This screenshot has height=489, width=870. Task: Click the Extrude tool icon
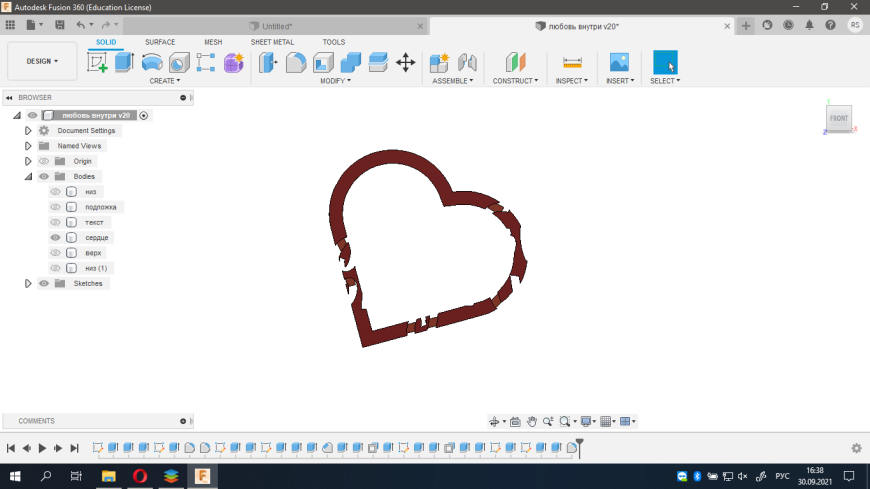click(124, 62)
